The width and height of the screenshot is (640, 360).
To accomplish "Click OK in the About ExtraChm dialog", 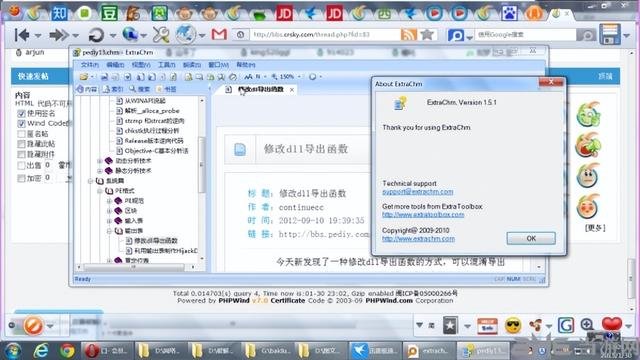I will (531, 238).
